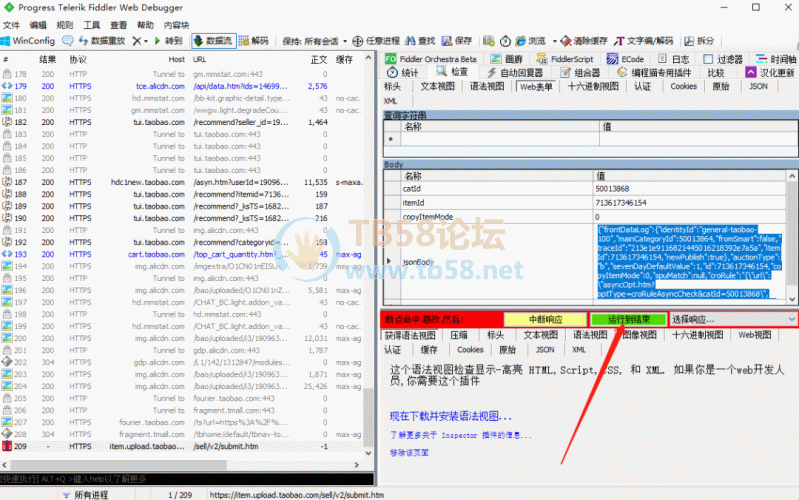799x500 pixels.
Task: Click the QuickExec command input box
Action: point(187,479)
